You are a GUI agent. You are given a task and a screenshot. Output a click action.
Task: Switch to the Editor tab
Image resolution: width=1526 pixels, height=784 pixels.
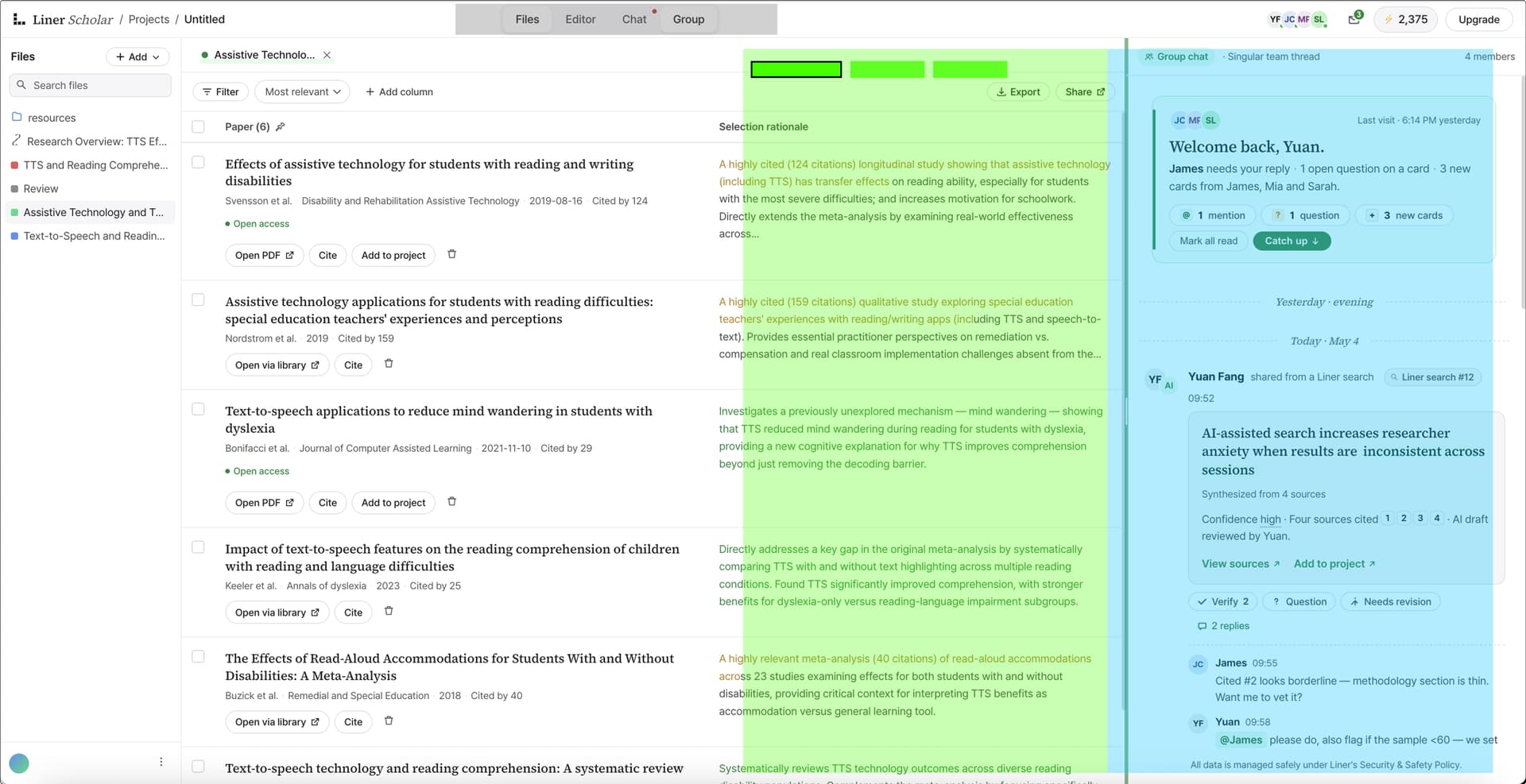click(580, 19)
